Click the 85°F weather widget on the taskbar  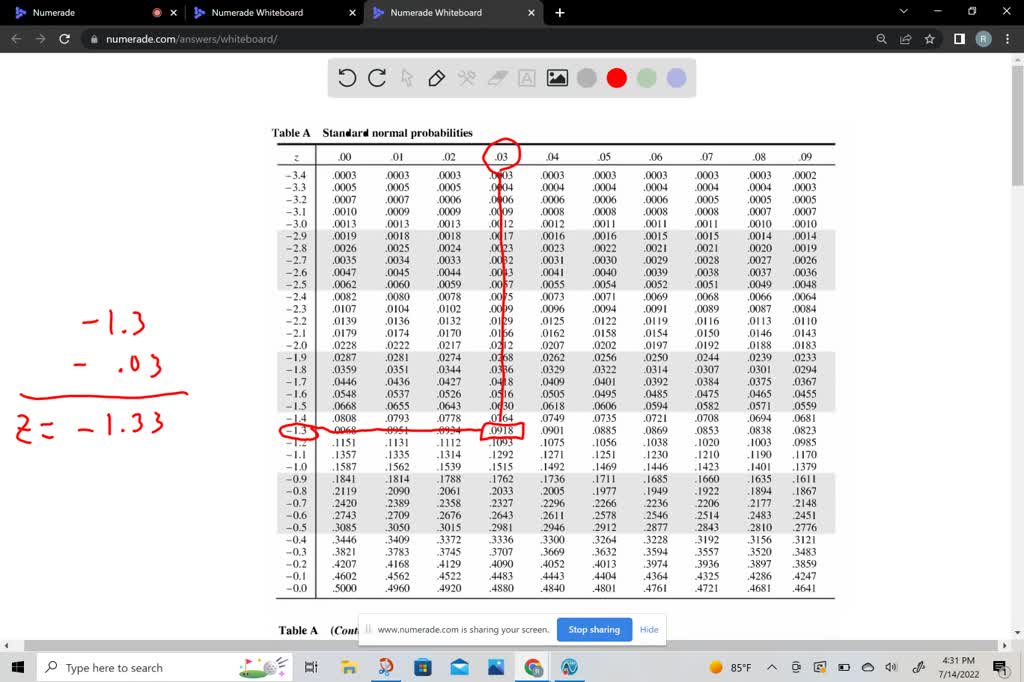pos(729,666)
